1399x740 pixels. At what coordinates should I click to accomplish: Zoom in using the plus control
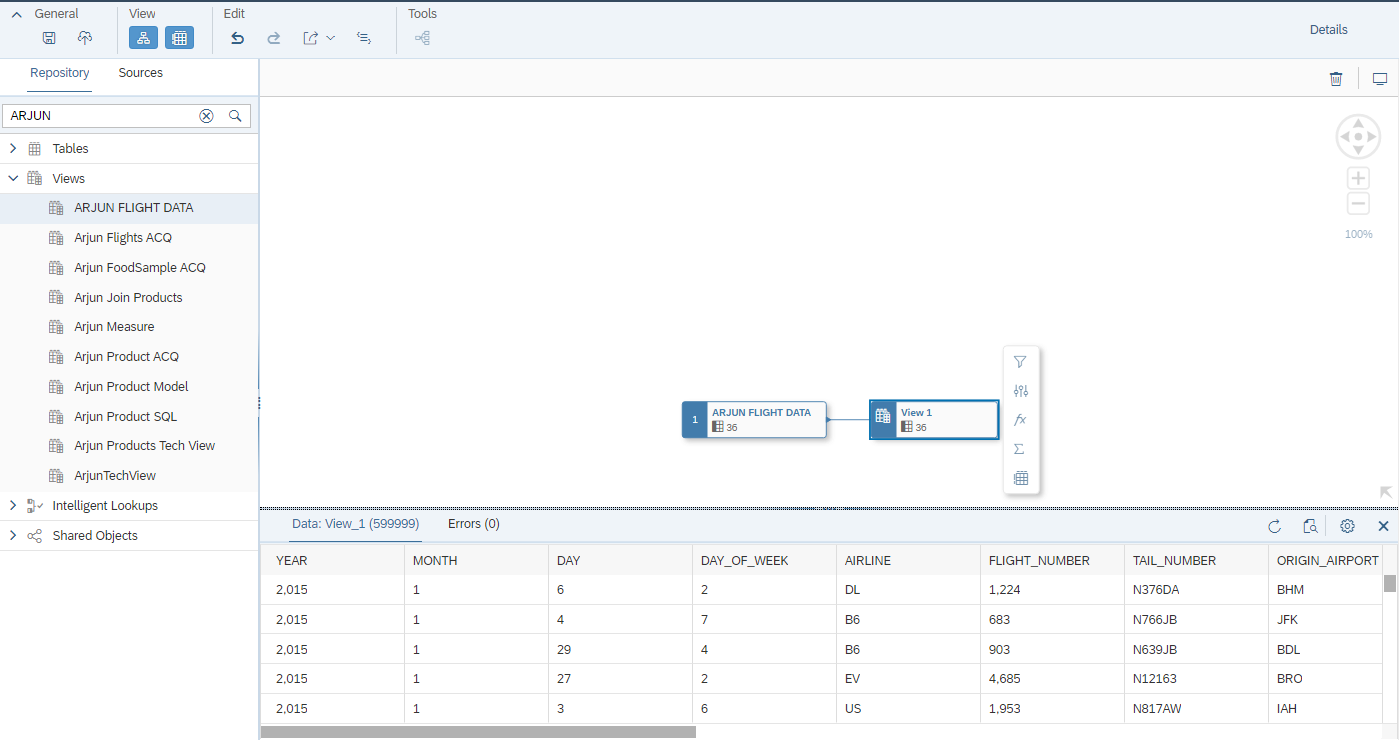point(1358,177)
